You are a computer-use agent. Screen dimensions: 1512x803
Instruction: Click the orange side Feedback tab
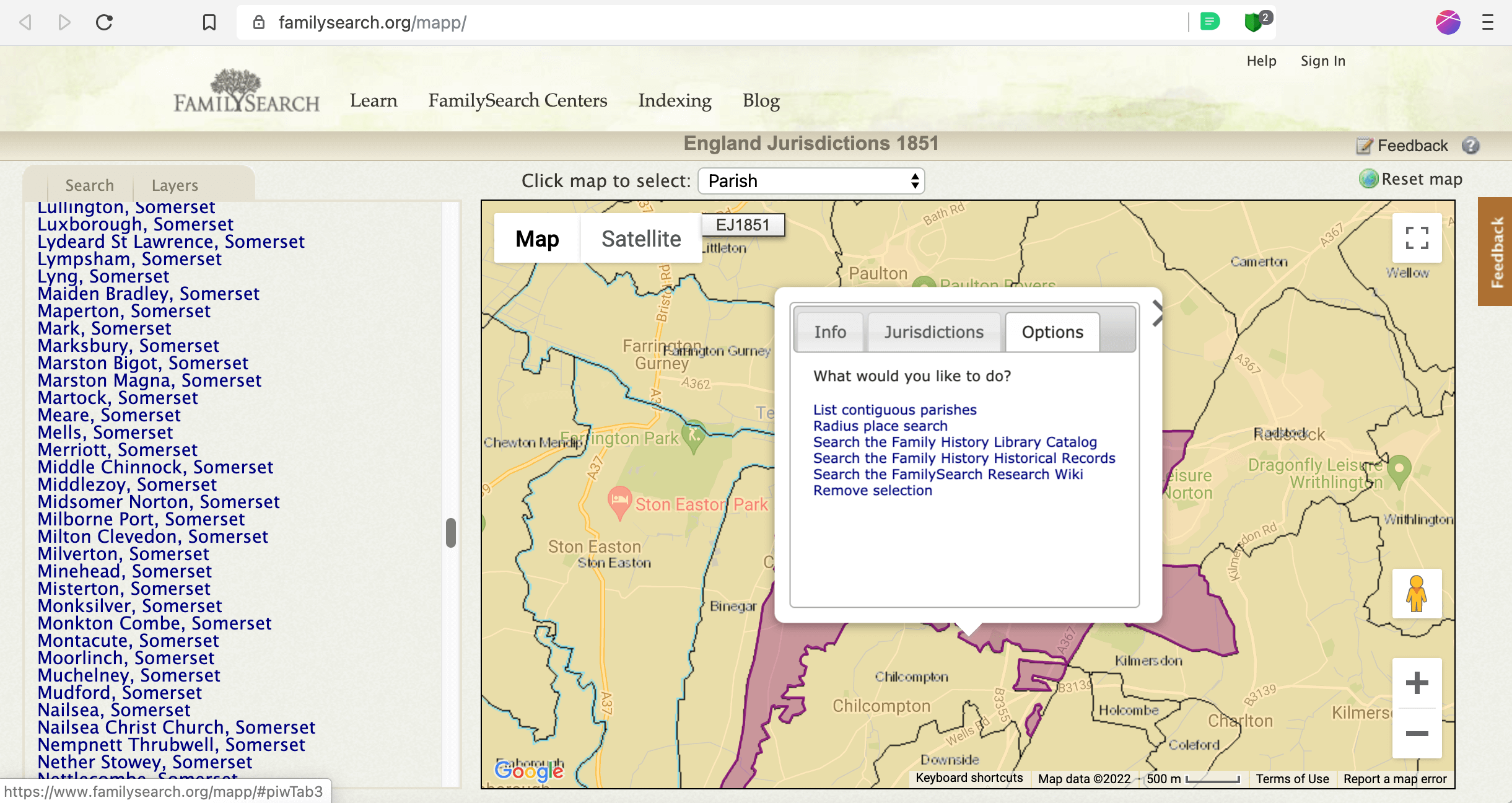[x=1495, y=252]
